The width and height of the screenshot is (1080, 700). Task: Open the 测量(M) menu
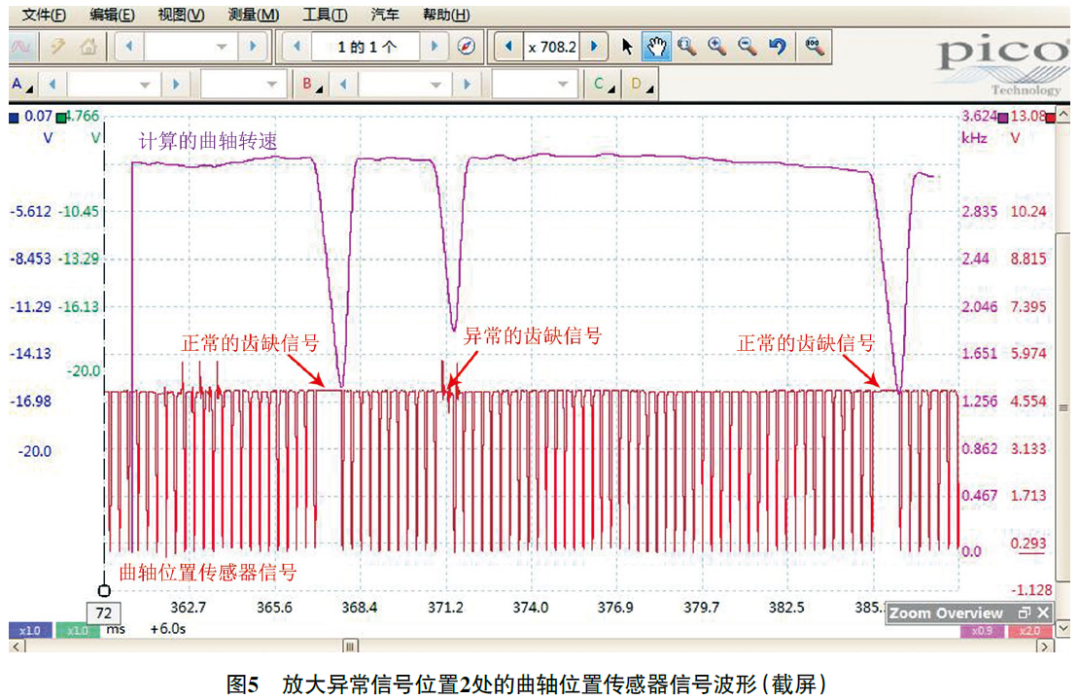click(253, 14)
